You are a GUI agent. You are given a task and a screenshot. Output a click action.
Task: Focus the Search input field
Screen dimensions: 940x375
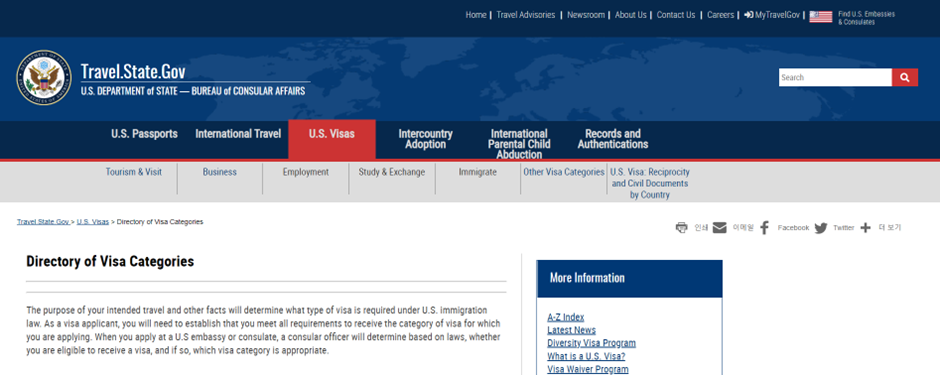835,77
